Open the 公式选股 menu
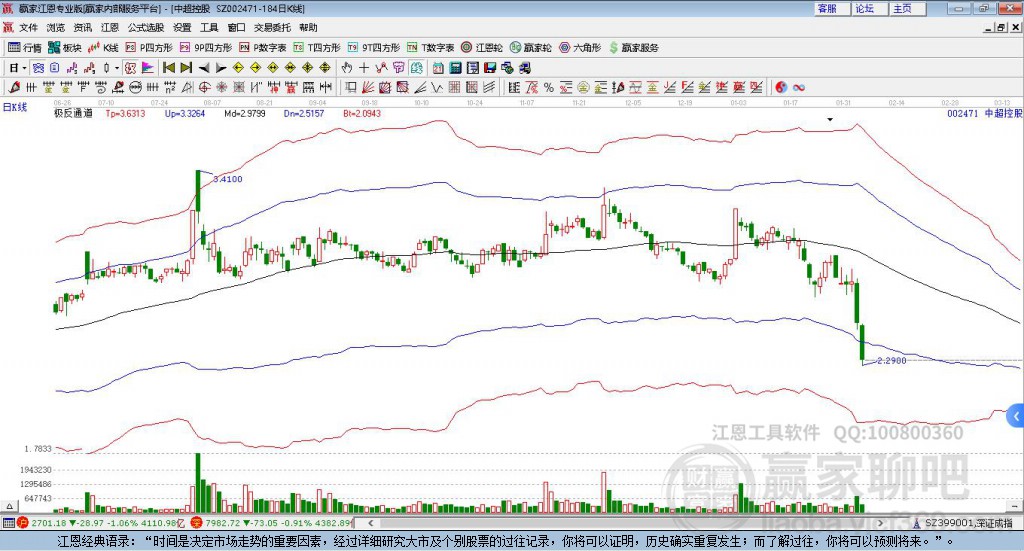Screen dimensions: 1024x551 (145, 28)
